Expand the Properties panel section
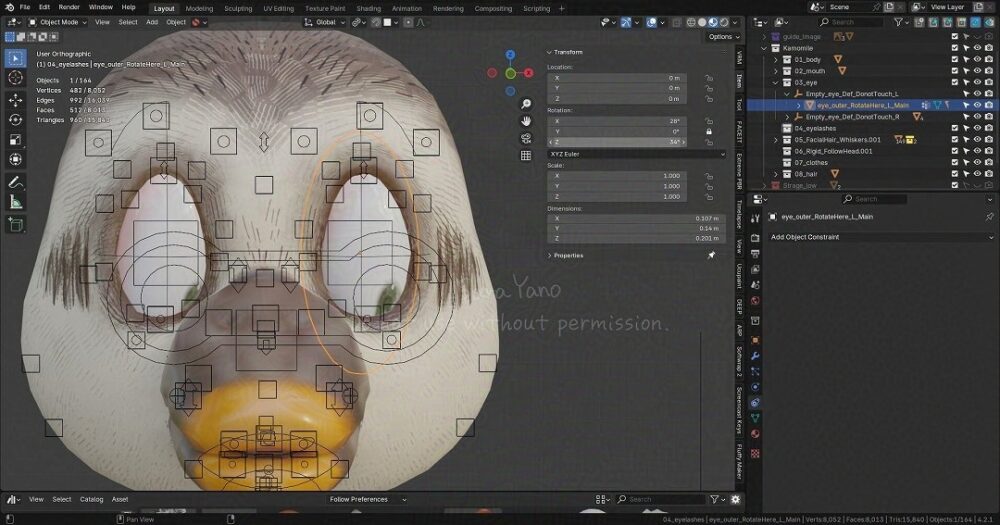Image resolution: width=1000 pixels, height=525 pixels. click(567, 255)
